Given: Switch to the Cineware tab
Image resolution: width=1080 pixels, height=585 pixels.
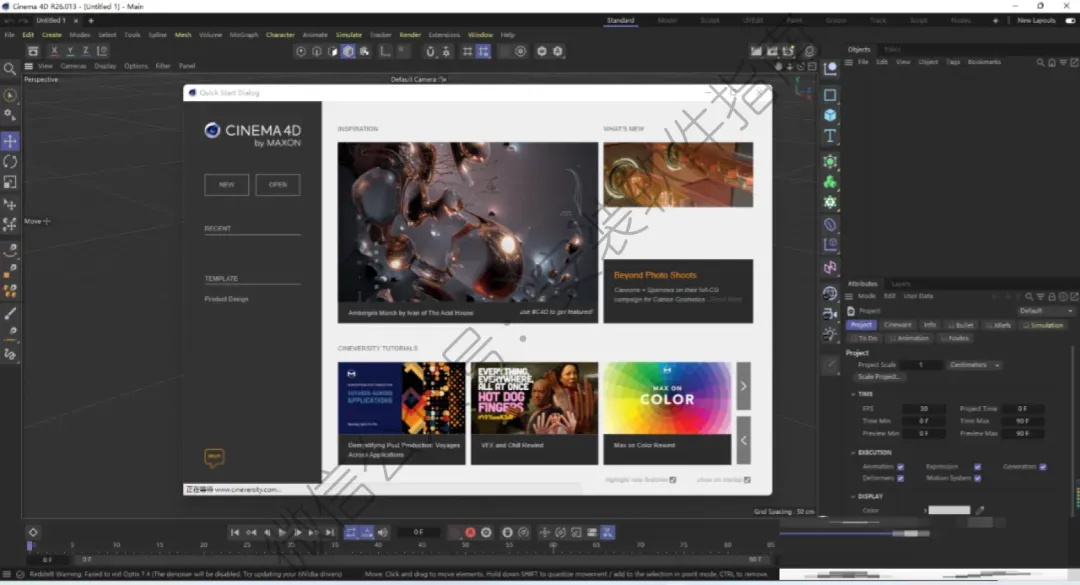Looking at the screenshot, I should (897, 325).
